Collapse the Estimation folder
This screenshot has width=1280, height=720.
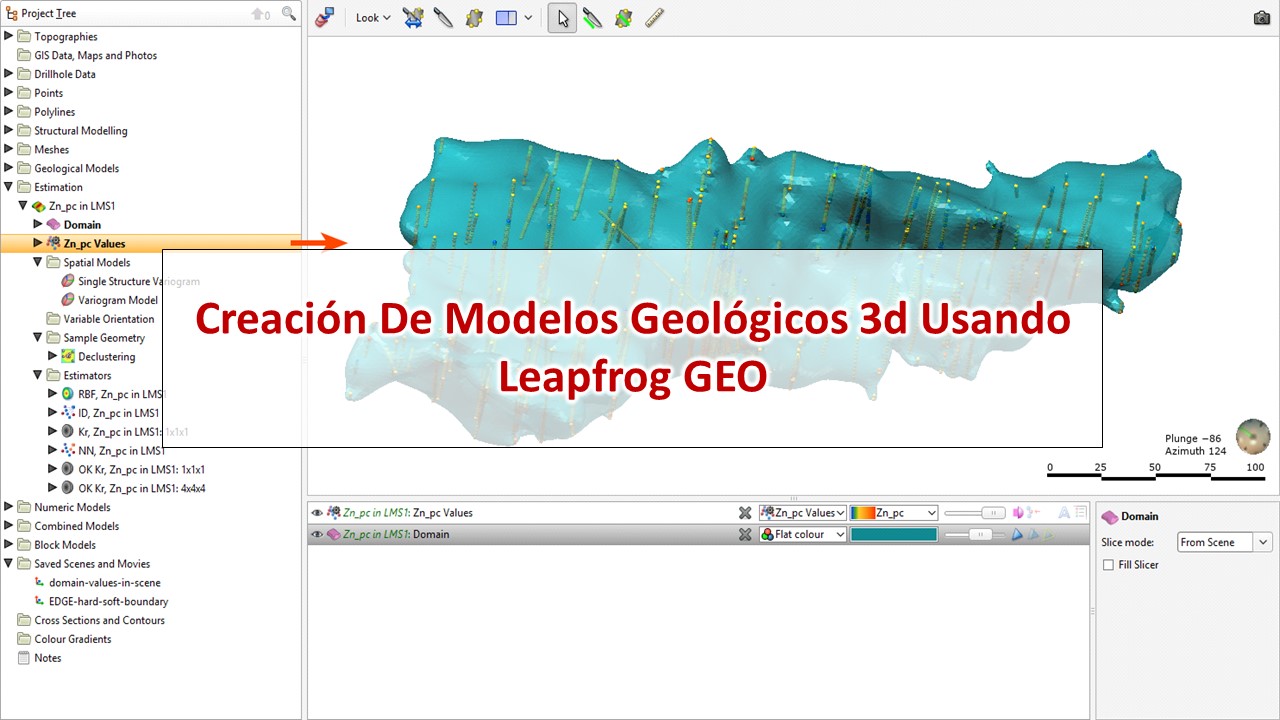point(9,187)
